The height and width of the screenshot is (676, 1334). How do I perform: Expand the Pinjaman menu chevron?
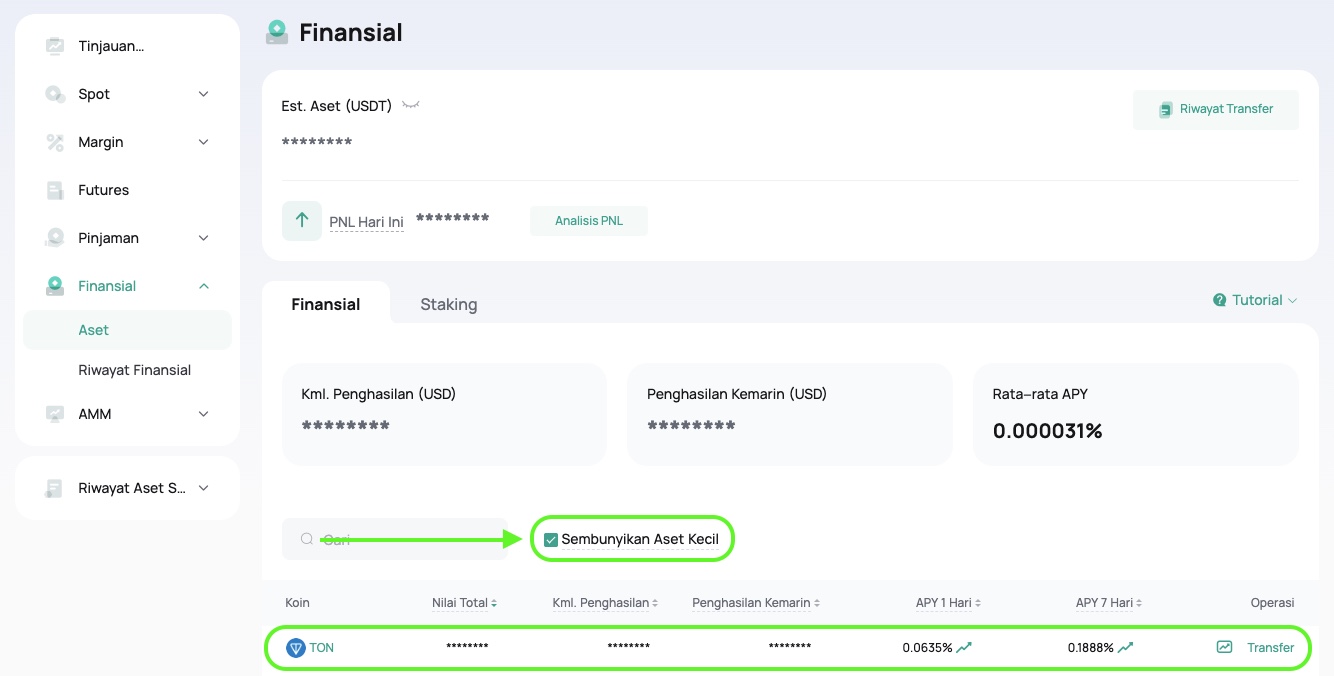[x=204, y=238]
